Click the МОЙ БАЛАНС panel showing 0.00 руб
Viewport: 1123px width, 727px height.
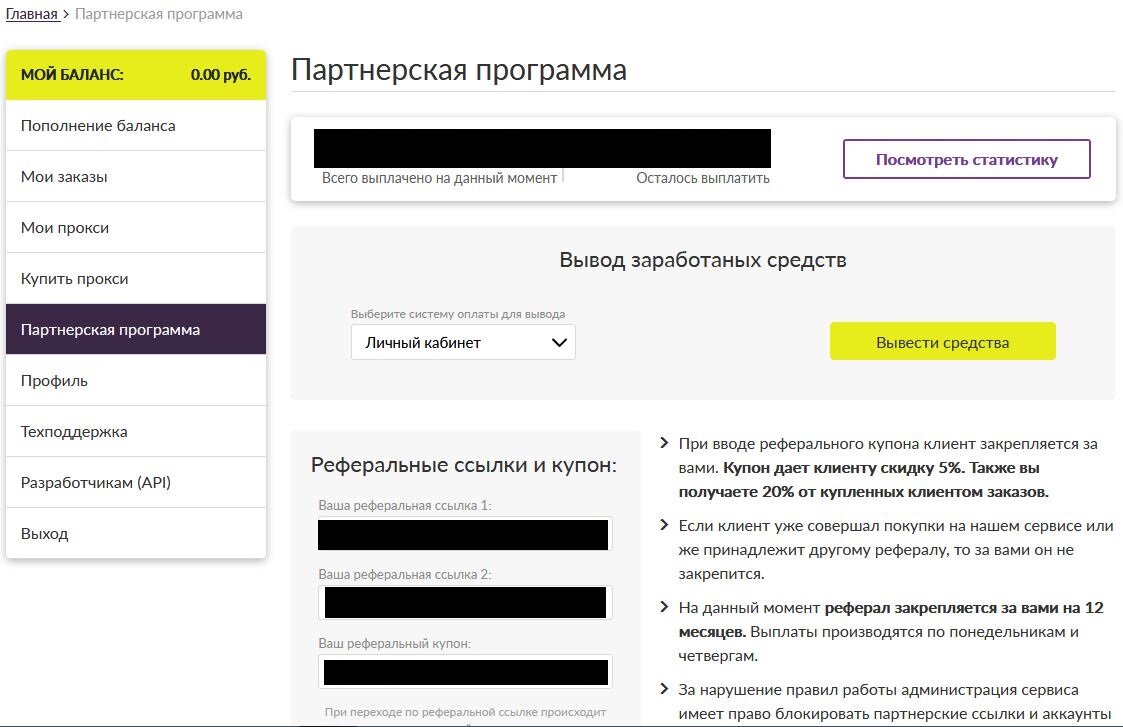click(136, 75)
